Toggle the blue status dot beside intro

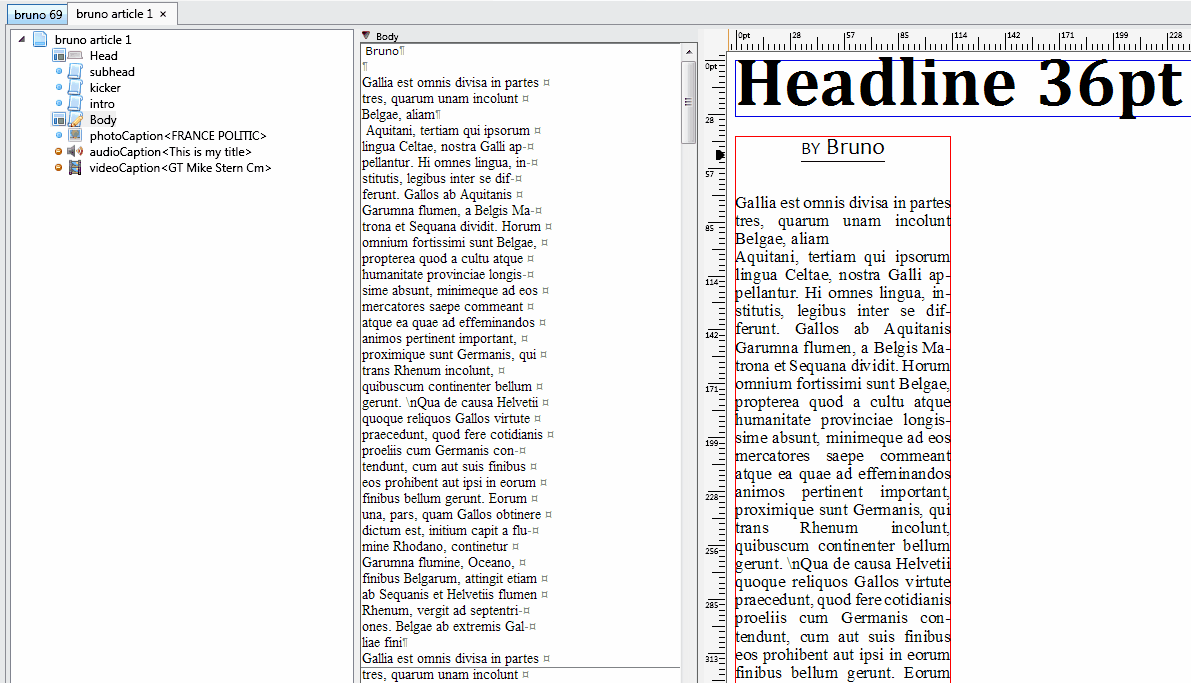click(x=58, y=103)
